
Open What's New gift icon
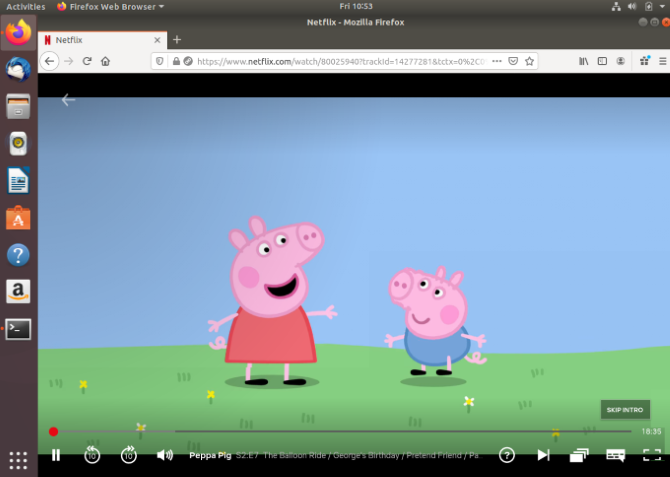click(645, 61)
